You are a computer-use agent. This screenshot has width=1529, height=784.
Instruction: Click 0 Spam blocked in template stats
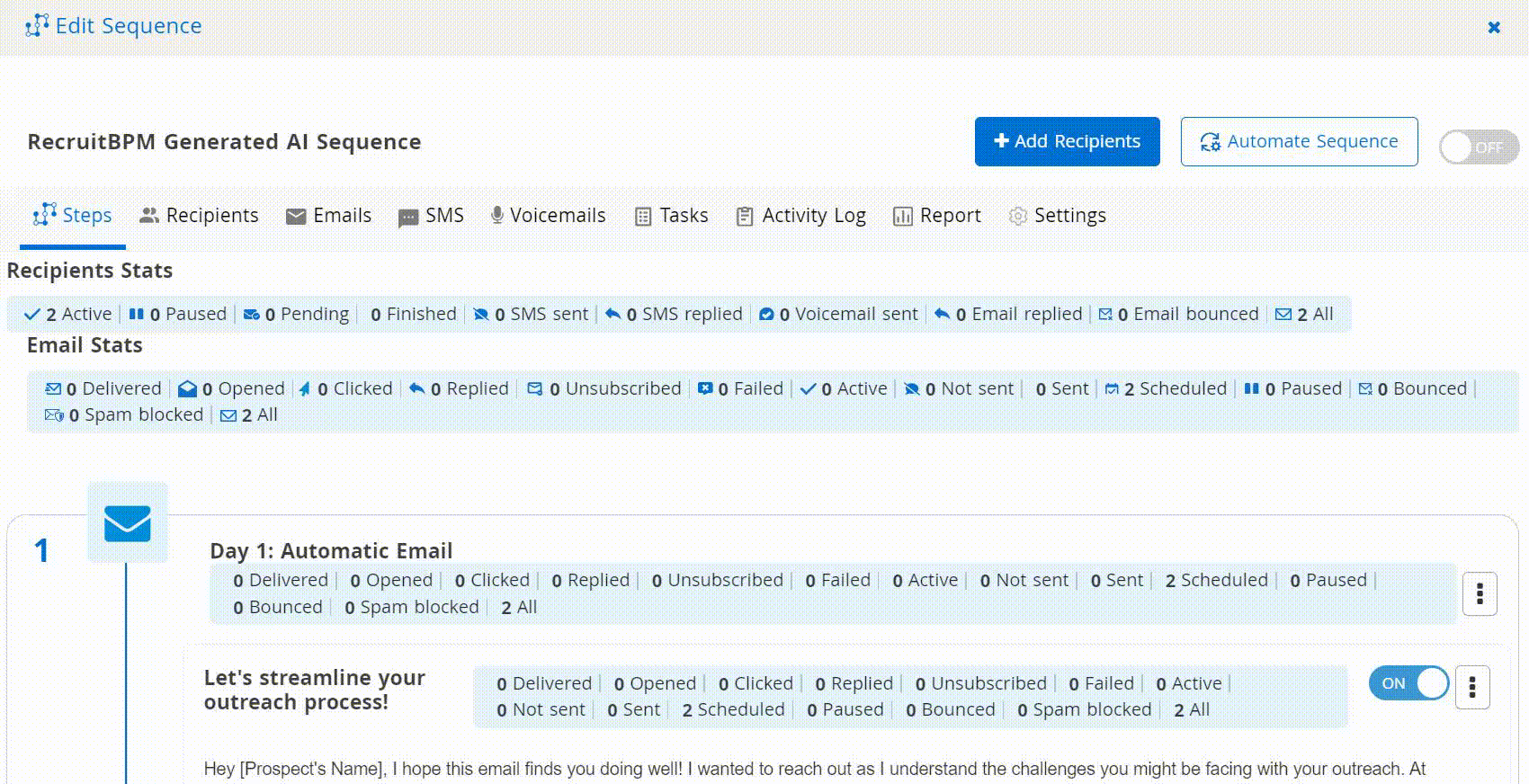(1085, 710)
